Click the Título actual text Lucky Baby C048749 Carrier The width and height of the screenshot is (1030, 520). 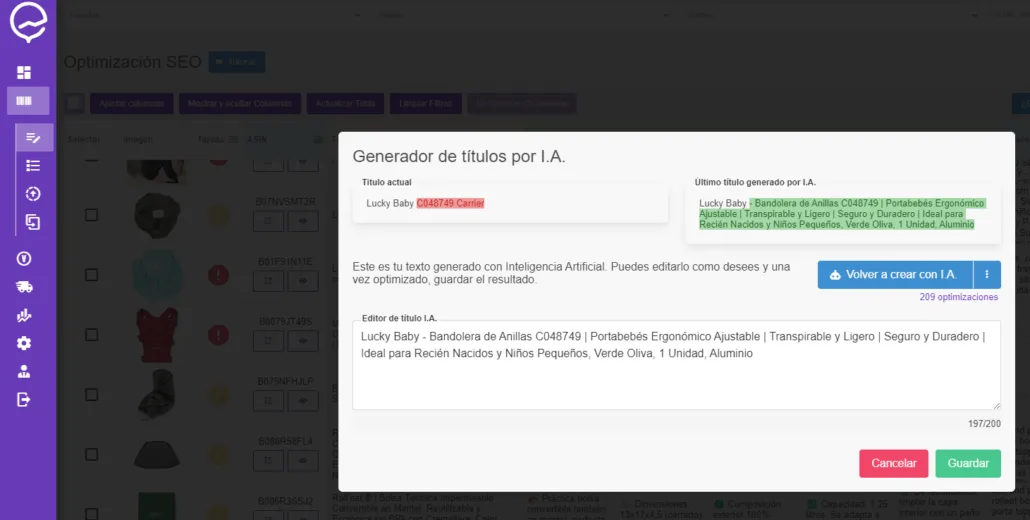(x=425, y=204)
